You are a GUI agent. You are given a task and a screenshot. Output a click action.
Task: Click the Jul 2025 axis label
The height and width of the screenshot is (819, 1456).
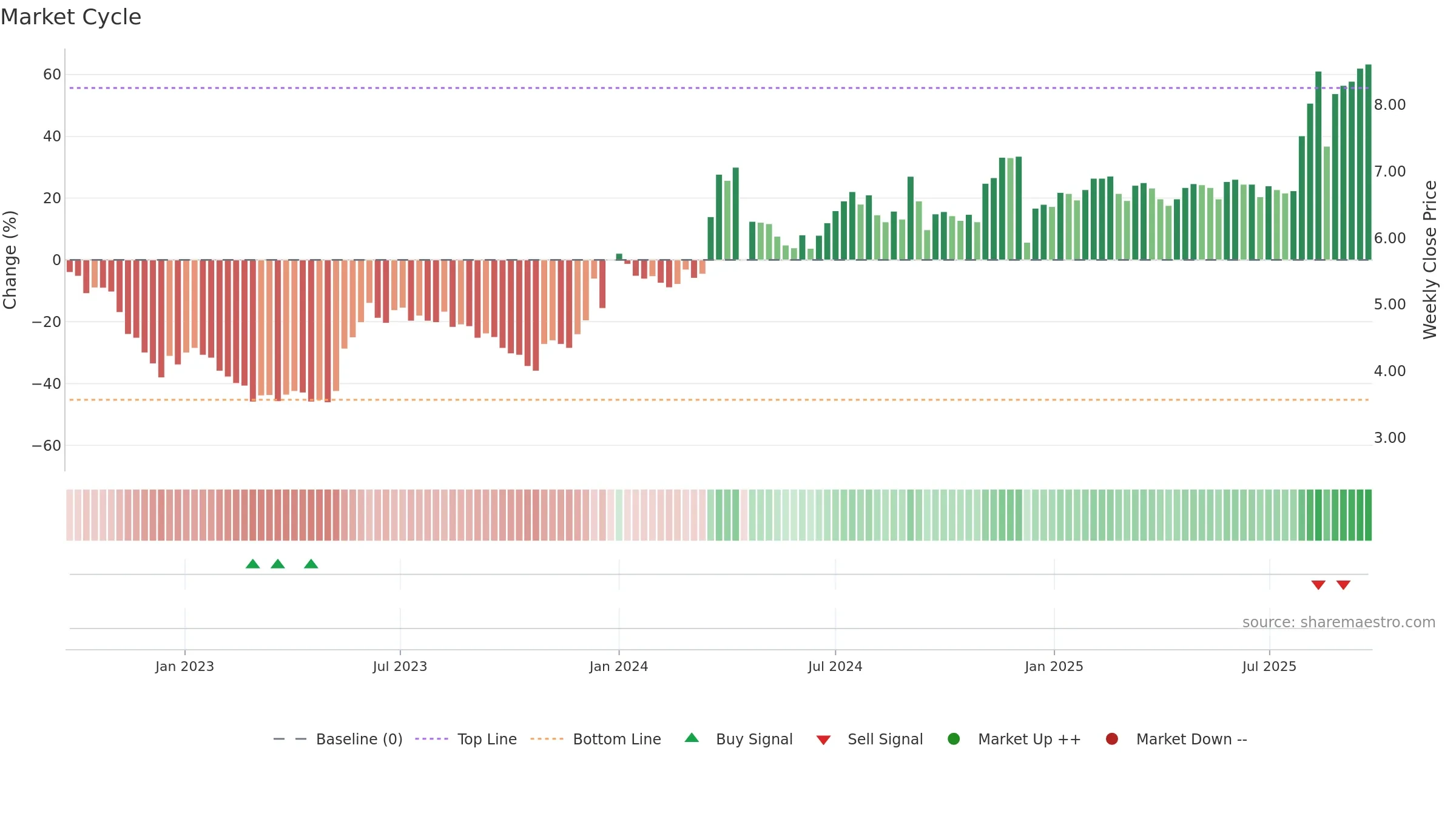tap(1269, 667)
